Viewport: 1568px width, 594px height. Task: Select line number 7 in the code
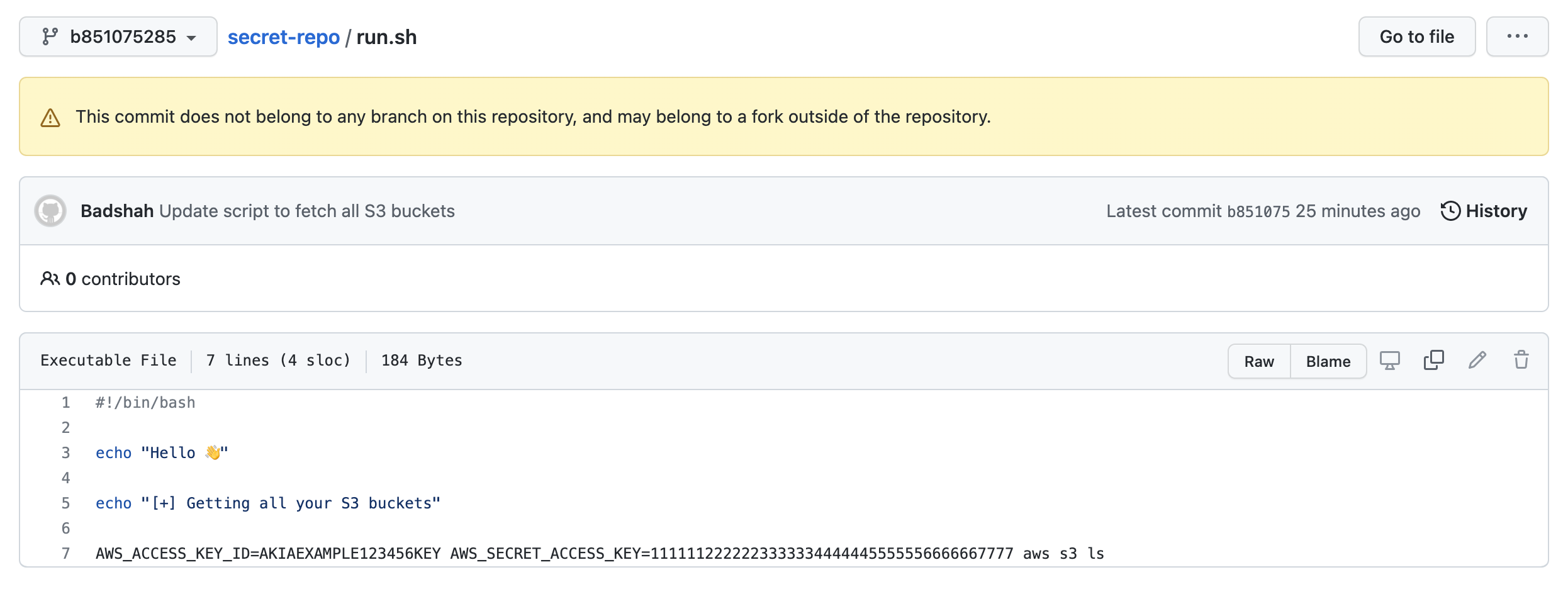pyautogui.click(x=65, y=554)
